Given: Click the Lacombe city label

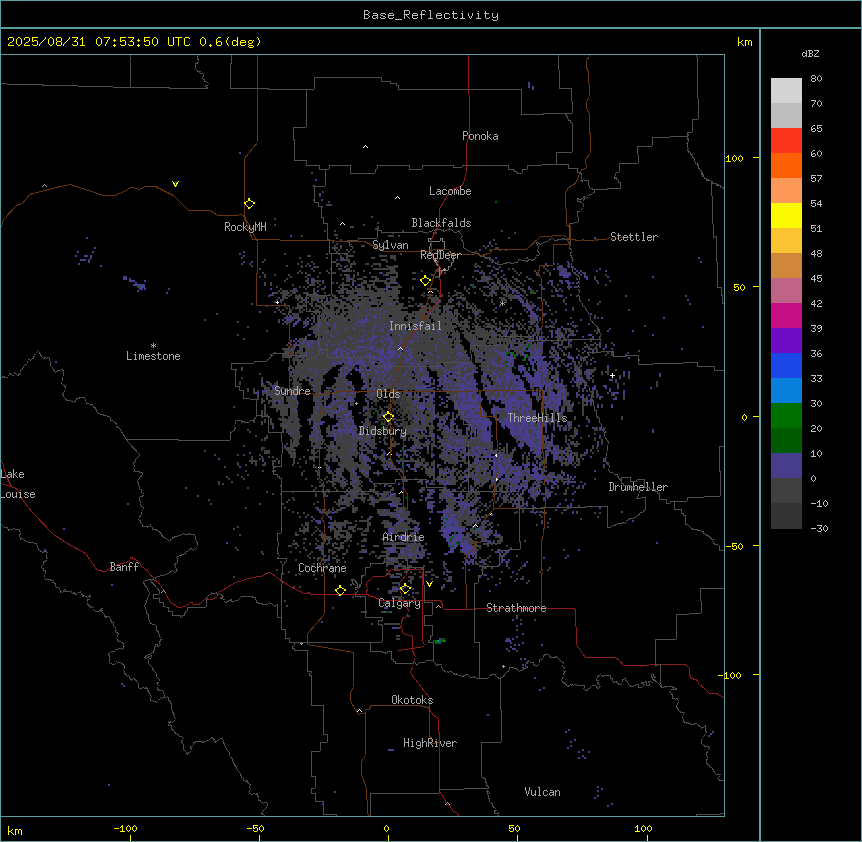Looking at the screenshot, I should [450, 191].
